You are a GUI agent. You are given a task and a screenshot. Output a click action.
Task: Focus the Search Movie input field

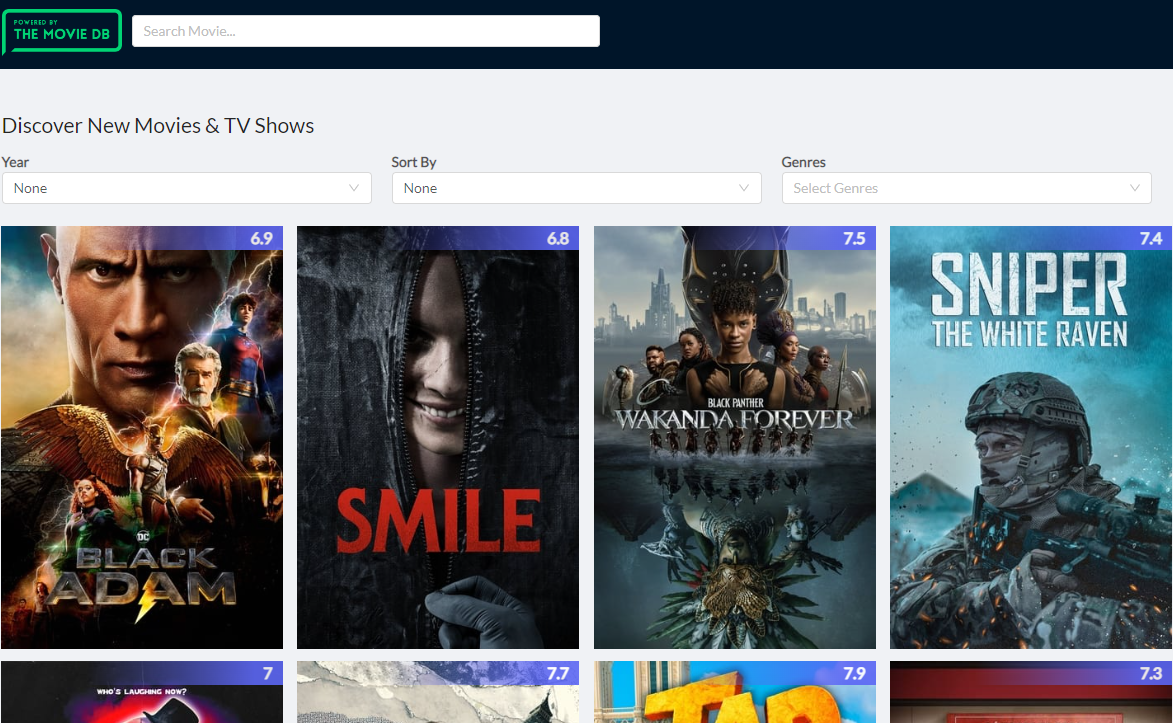pyautogui.click(x=366, y=31)
